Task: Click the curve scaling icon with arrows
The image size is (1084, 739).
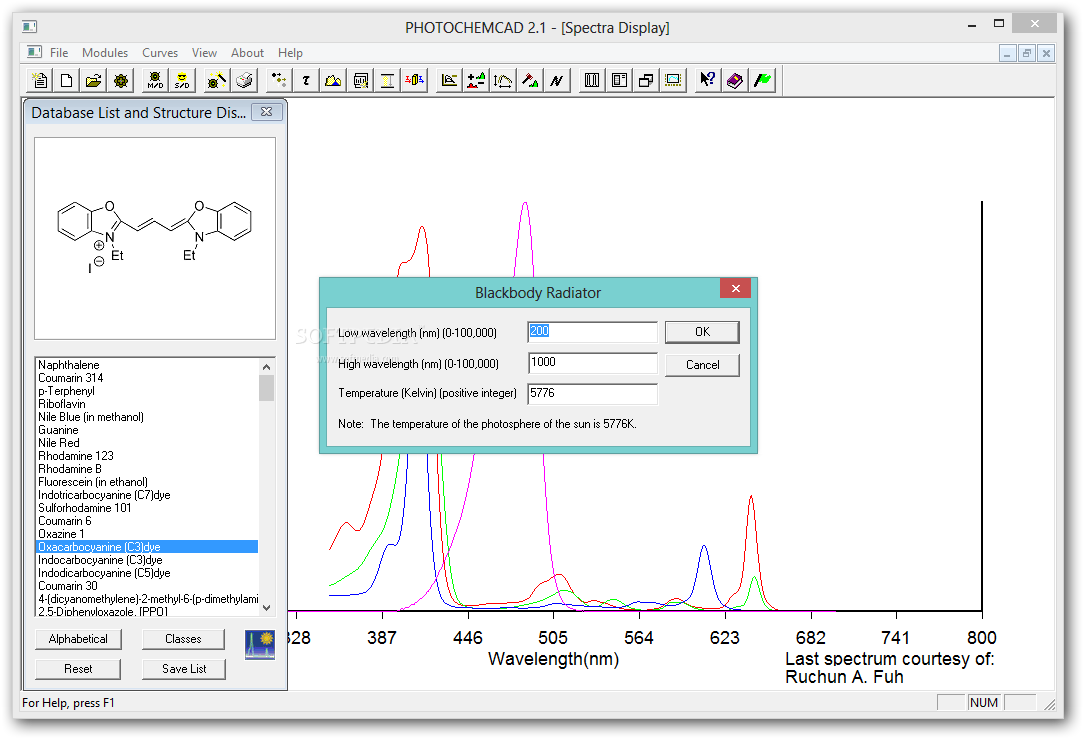Action: [x=503, y=80]
